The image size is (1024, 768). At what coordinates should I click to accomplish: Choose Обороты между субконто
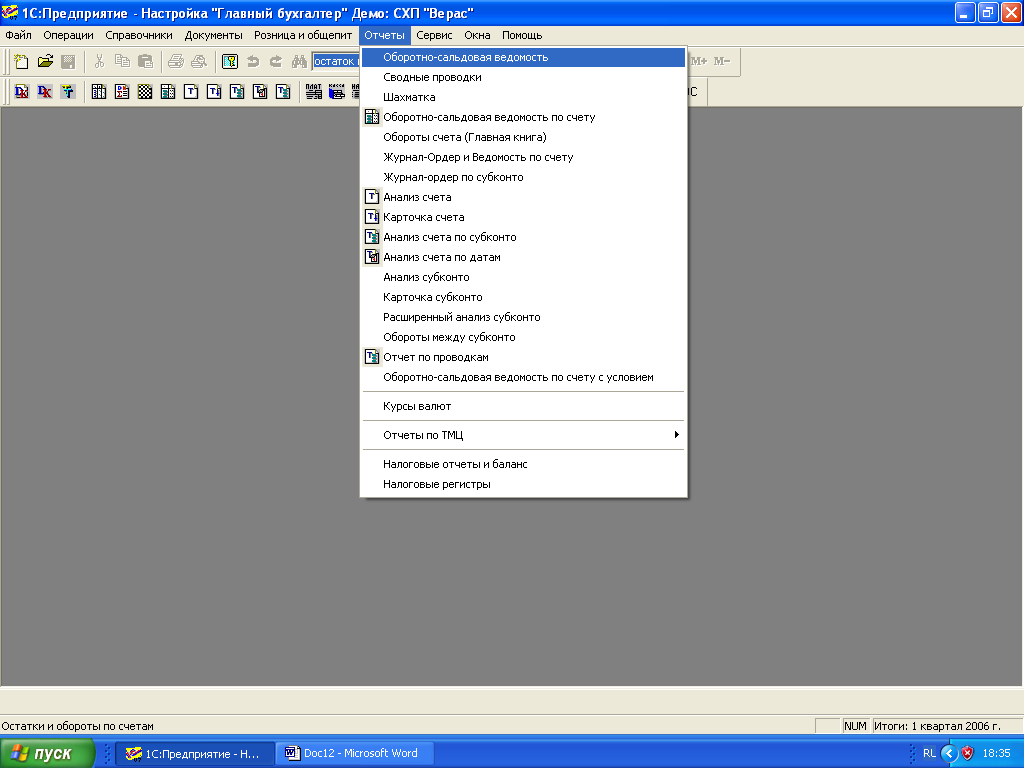coord(523,338)
